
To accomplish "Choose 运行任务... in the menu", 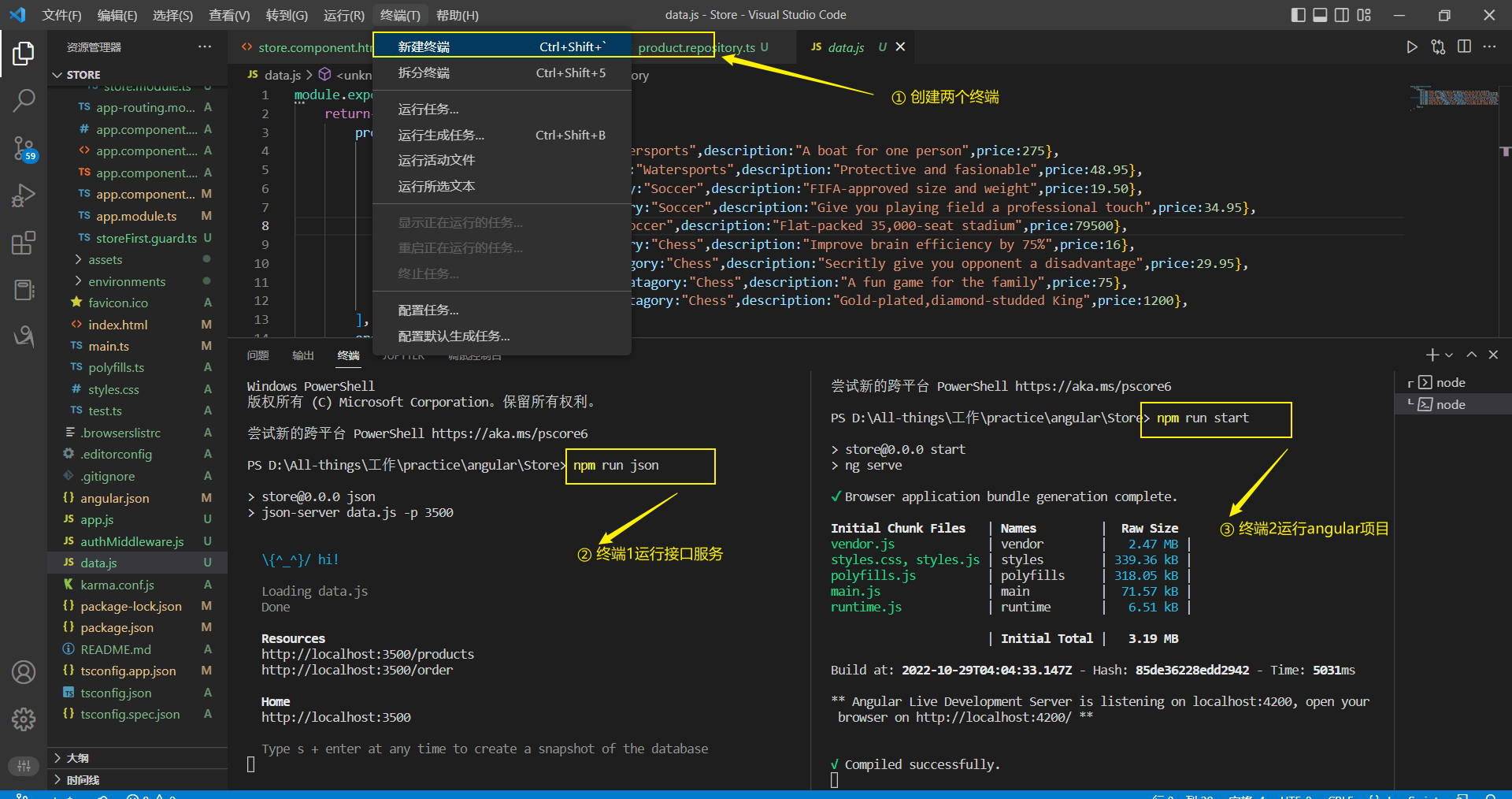I will 428,110.
